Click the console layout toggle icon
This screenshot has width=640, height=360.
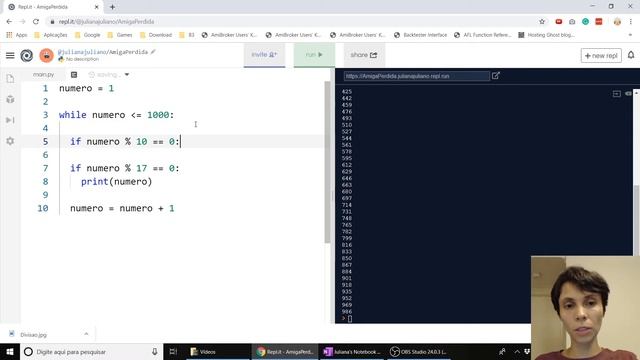point(617,93)
